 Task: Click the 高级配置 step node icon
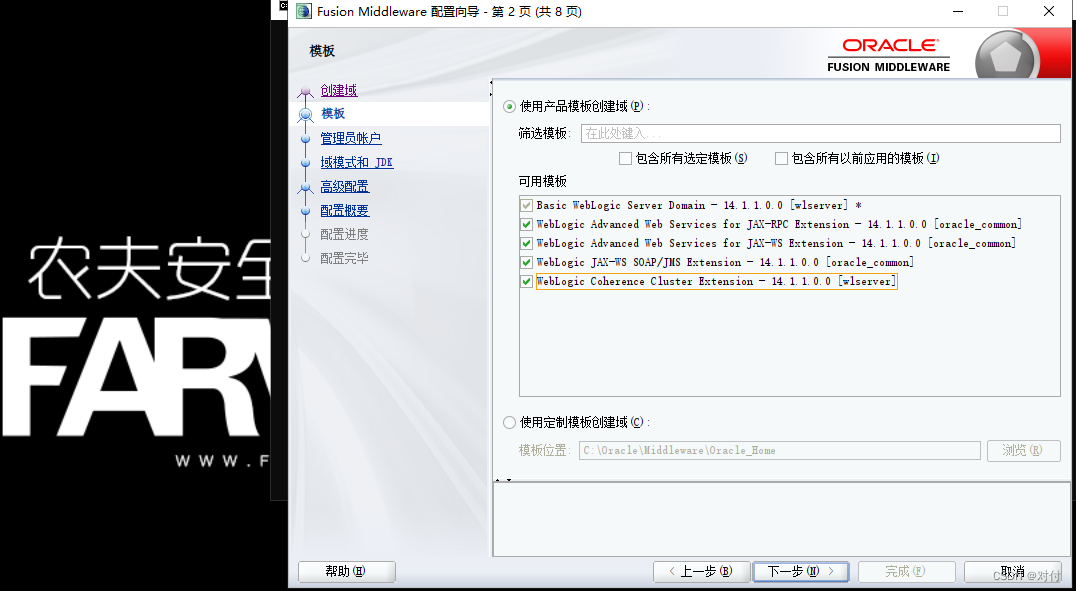305,187
